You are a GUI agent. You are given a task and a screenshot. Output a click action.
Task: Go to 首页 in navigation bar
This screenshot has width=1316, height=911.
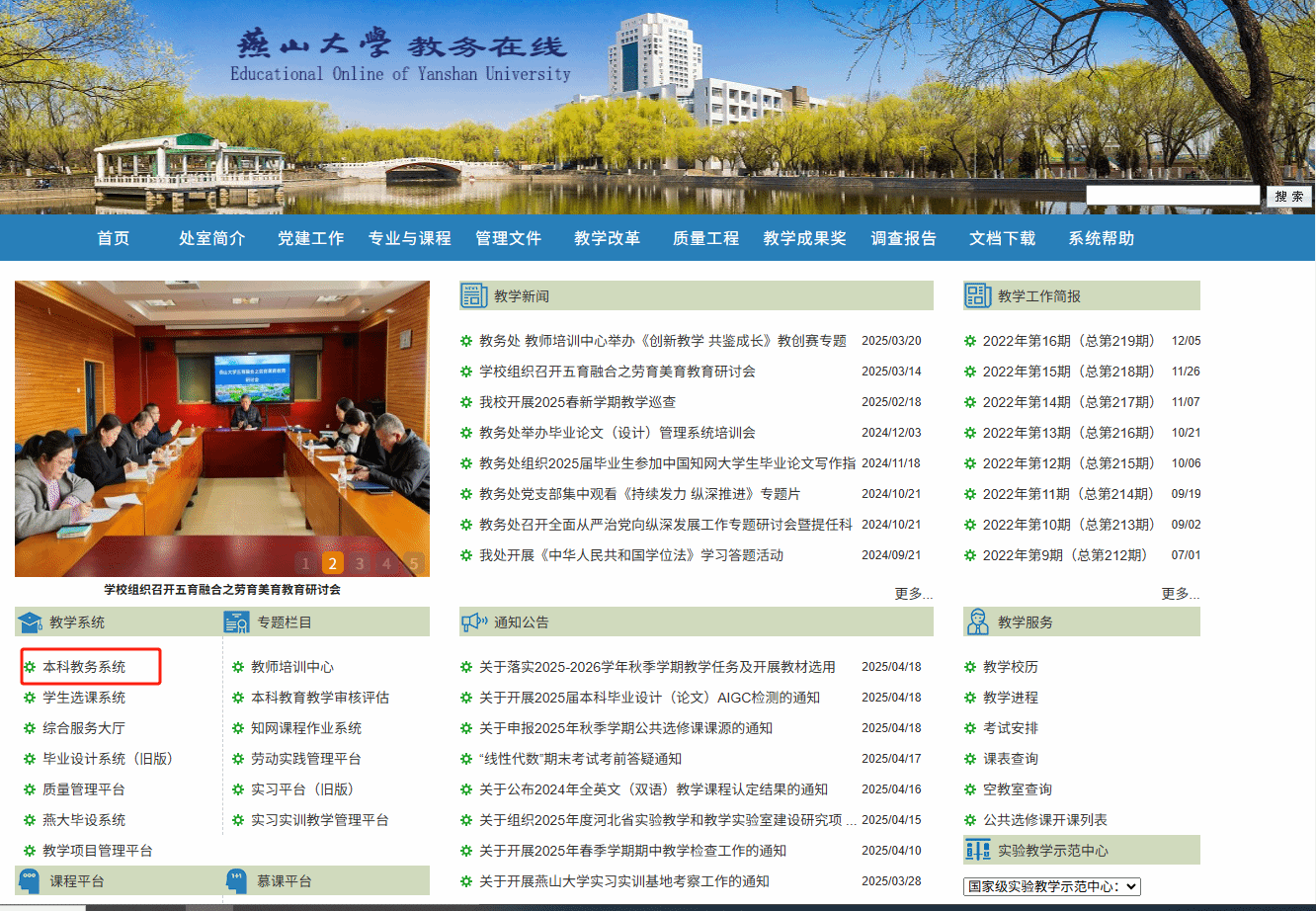pyautogui.click(x=113, y=238)
